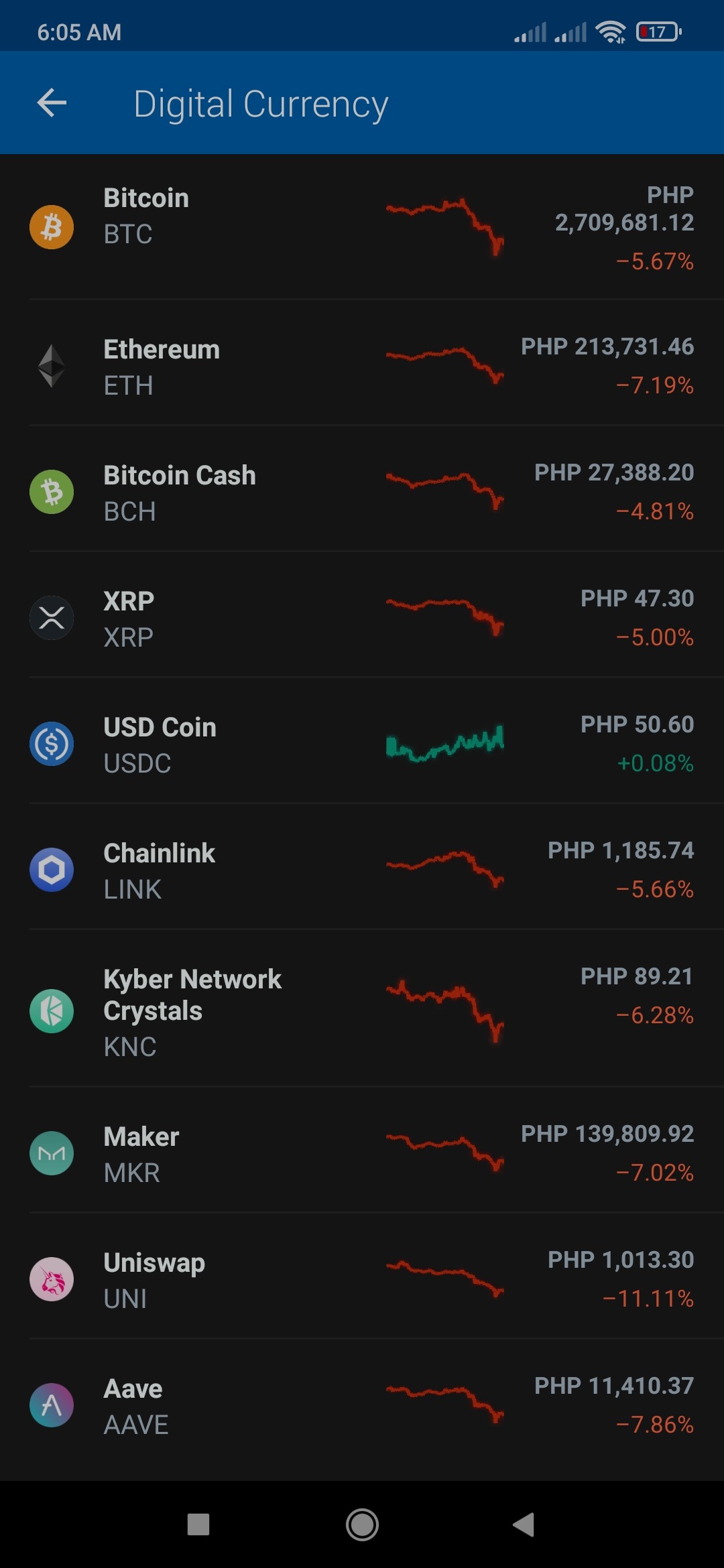The width and height of the screenshot is (724, 1568).
Task: Tap the back arrow in header
Action: click(x=52, y=103)
